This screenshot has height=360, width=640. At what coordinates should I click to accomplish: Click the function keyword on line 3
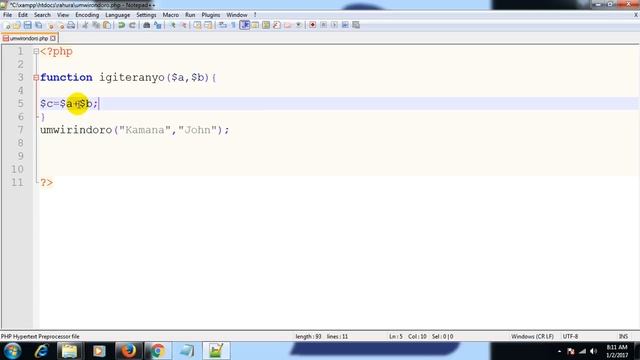(66, 77)
